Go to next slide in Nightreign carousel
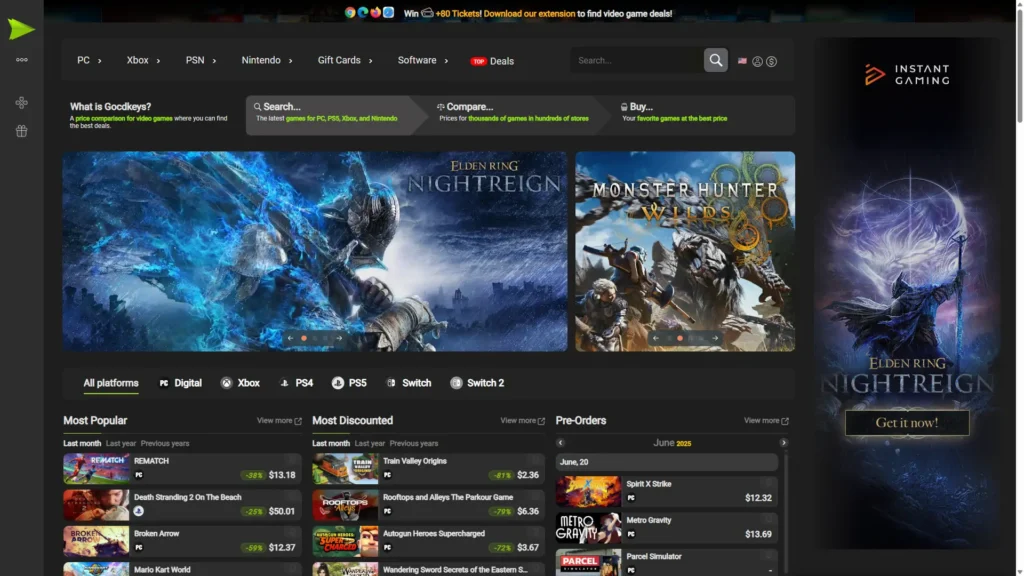The width and height of the screenshot is (1024, 576). 339,338
